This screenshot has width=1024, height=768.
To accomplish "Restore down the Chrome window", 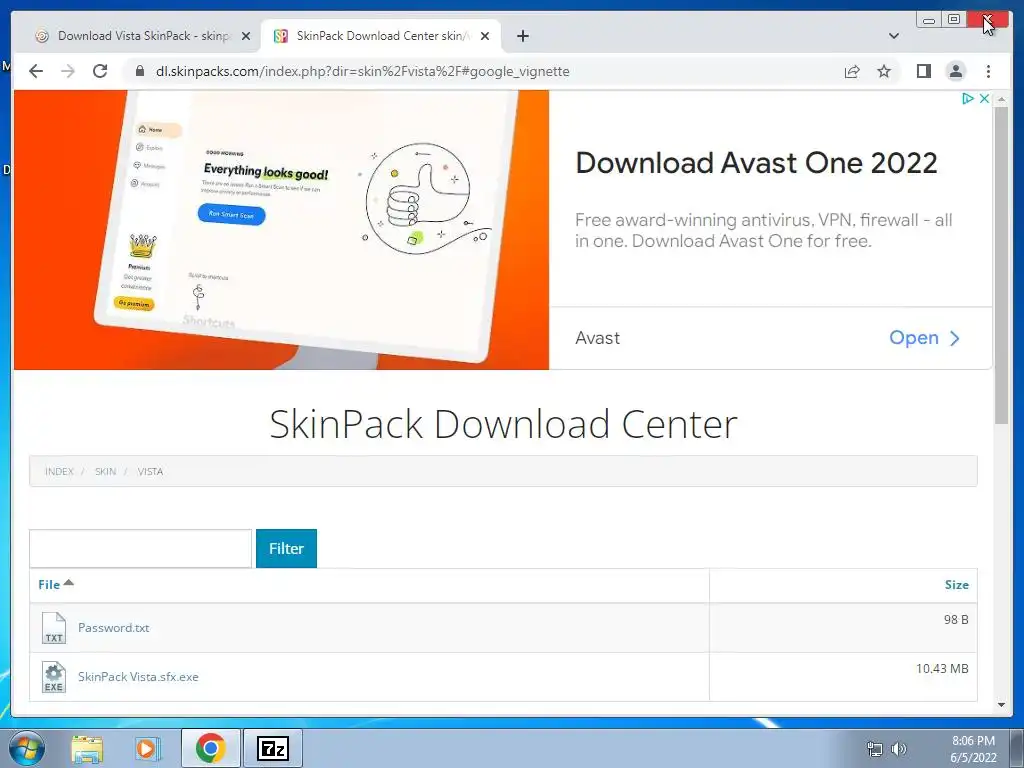I will click(x=953, y=20).
